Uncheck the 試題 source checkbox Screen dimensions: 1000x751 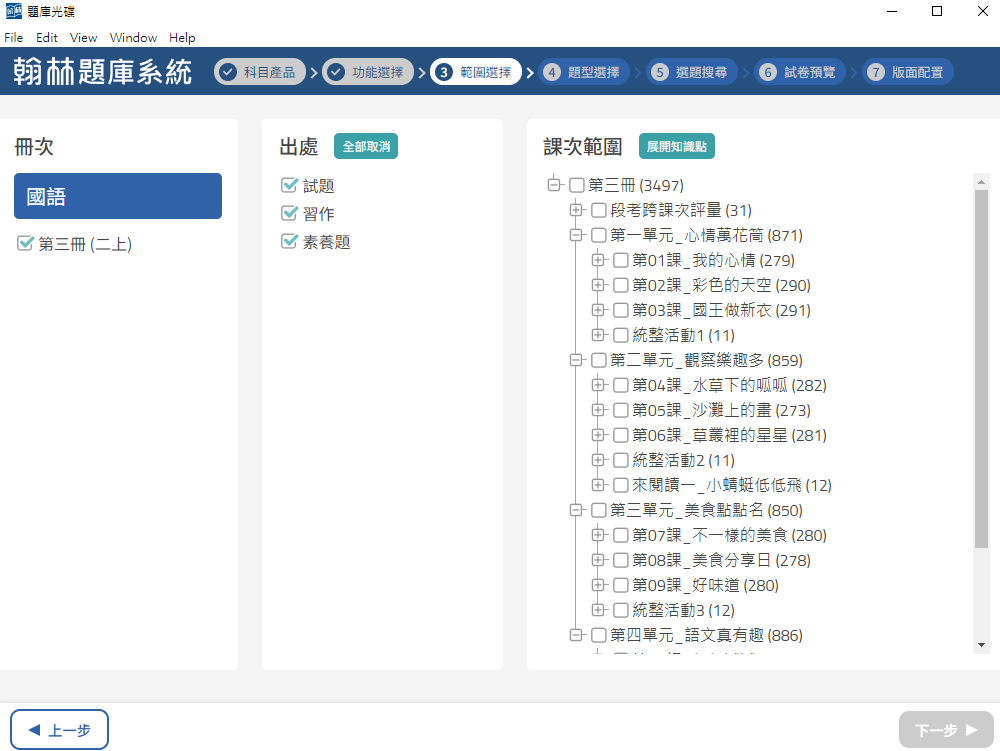tap(290, 186)
